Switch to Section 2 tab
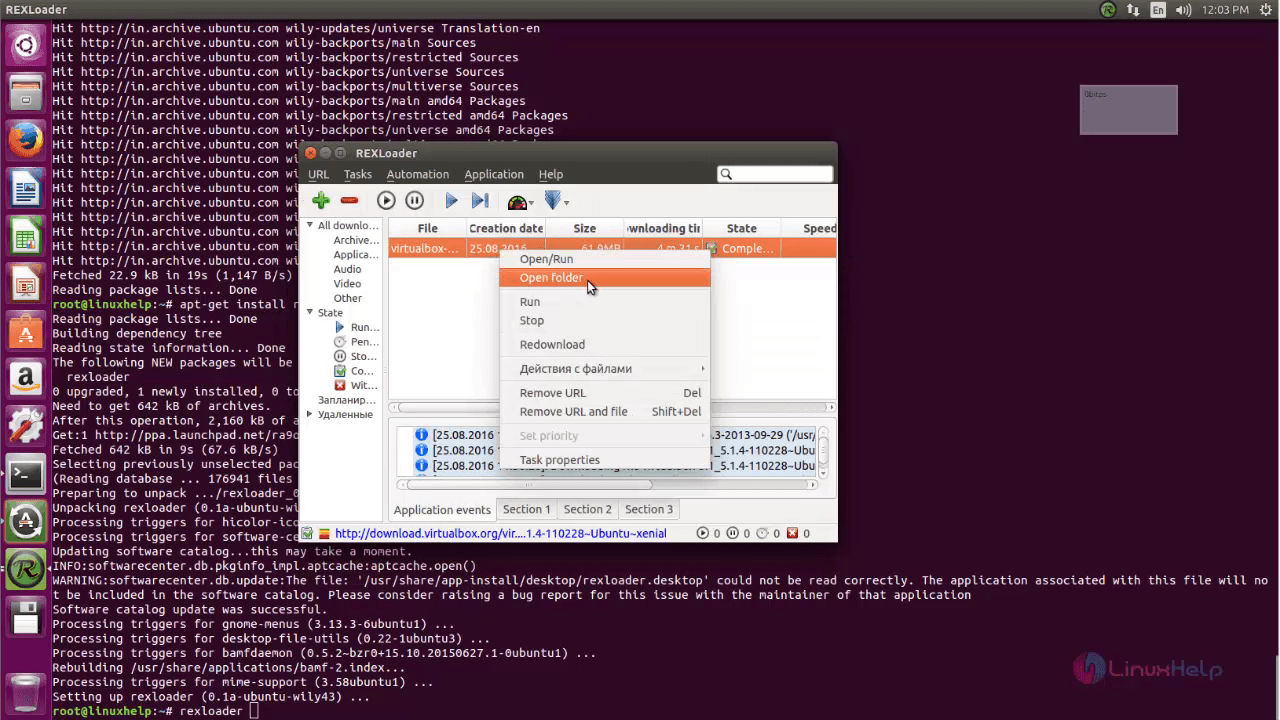The height and width of the screenshot is (720, 1280). click(588, 509)
